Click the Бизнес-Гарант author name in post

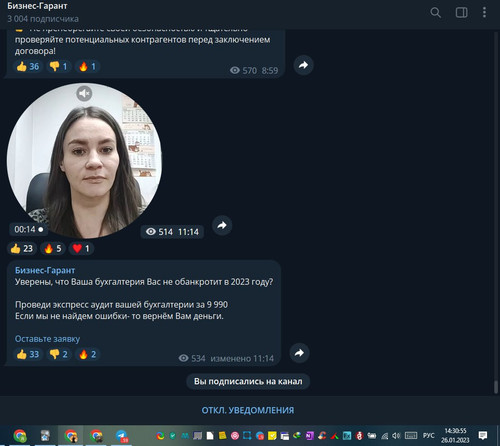click(x=45, y=270)
